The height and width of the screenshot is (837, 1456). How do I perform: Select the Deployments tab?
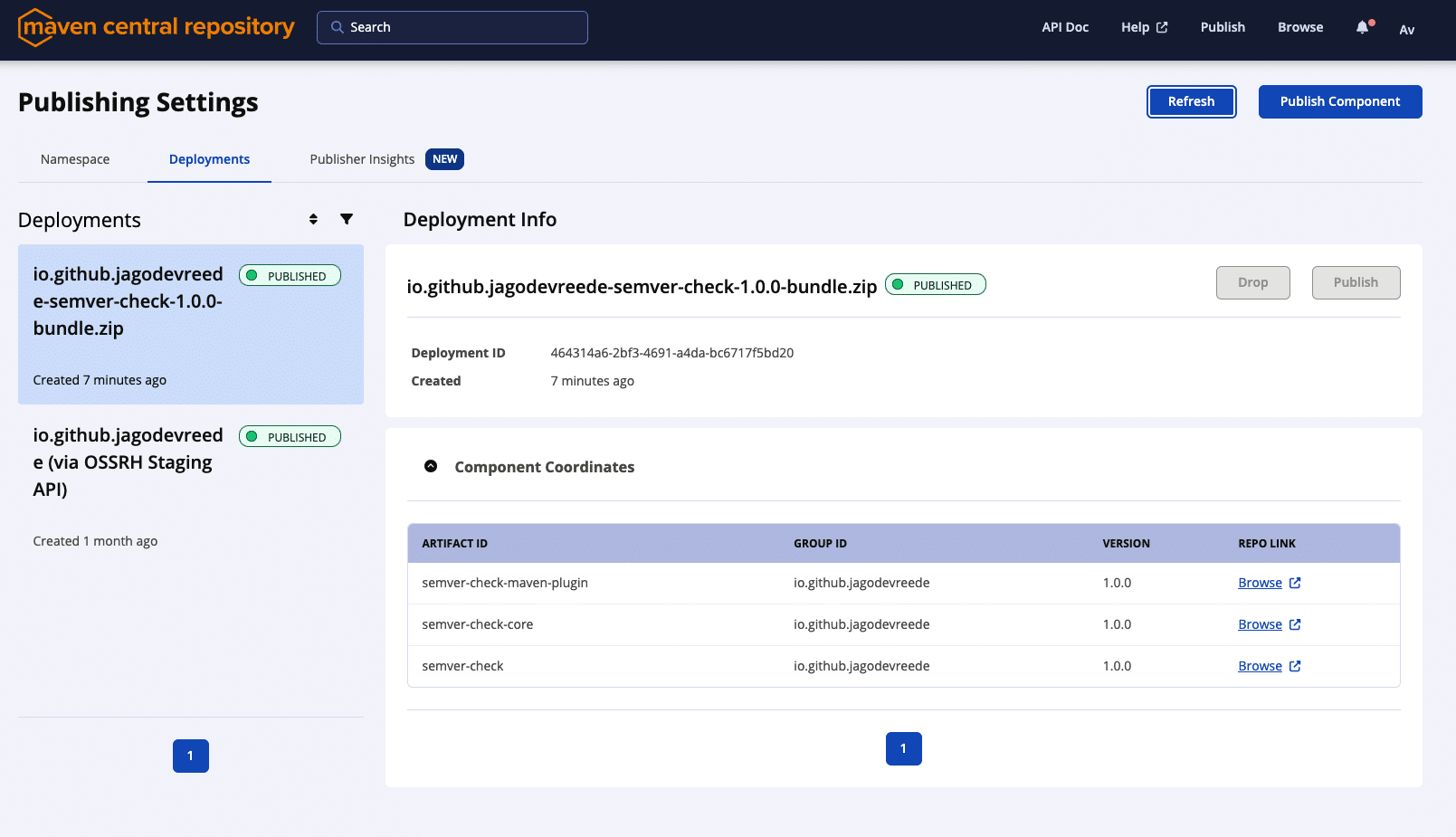[209, 159]
